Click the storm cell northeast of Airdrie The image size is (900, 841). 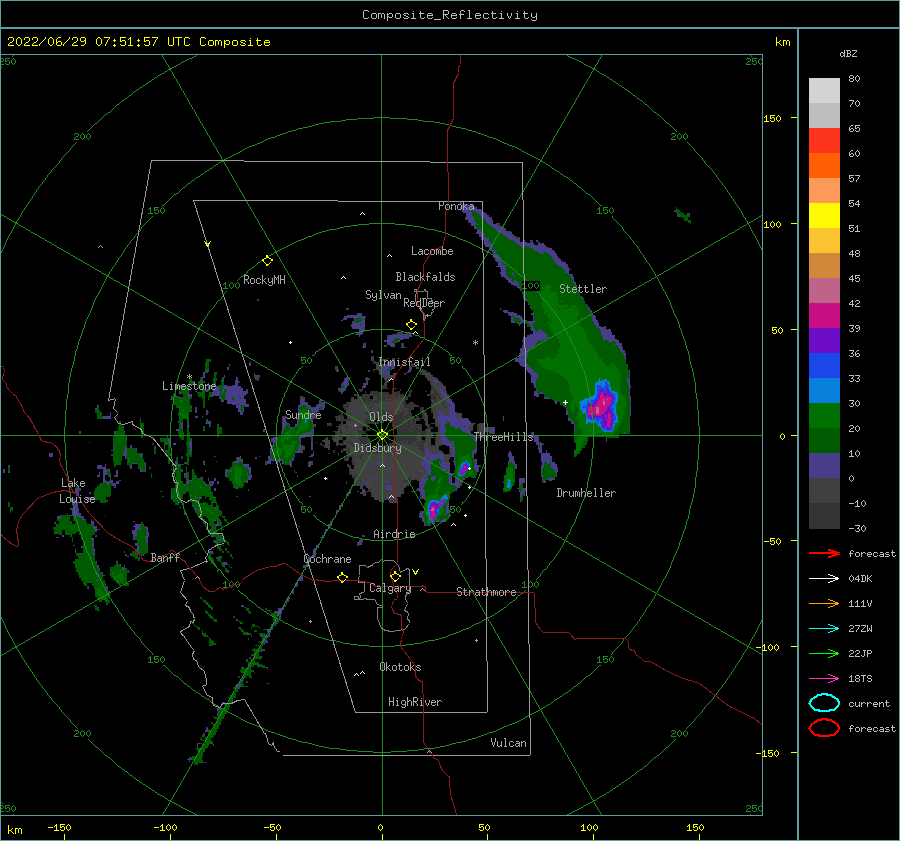pos(437,507)
